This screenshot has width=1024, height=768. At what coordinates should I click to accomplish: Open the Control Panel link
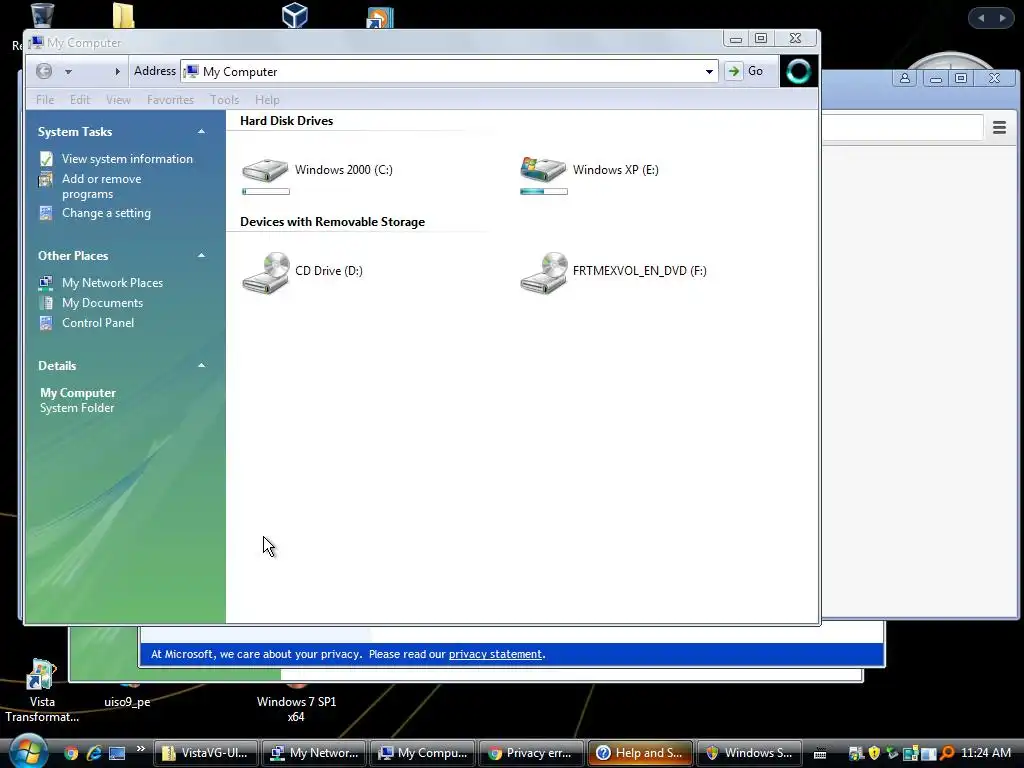click(x=98, y=323)
